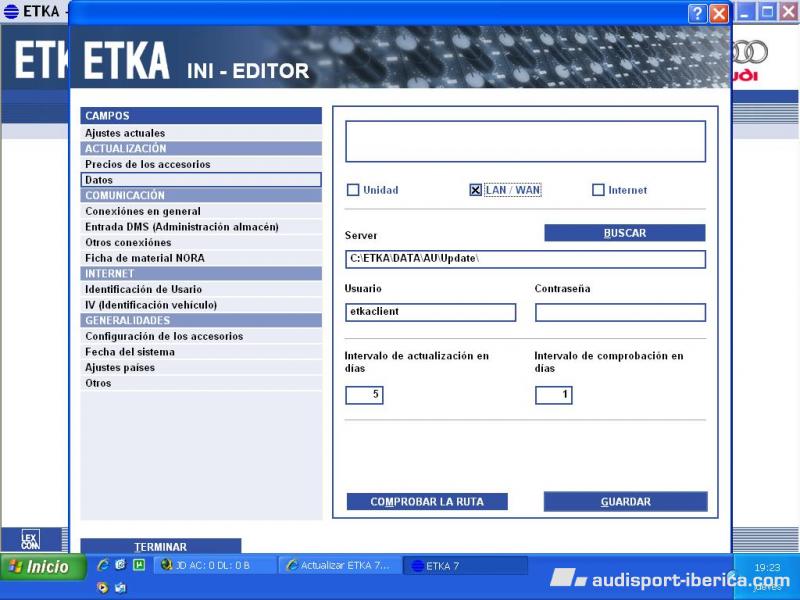Screen dimensions: 800x600
Task: Click the ACTUALIZACIÓN section header
Action: click(201, 148)
